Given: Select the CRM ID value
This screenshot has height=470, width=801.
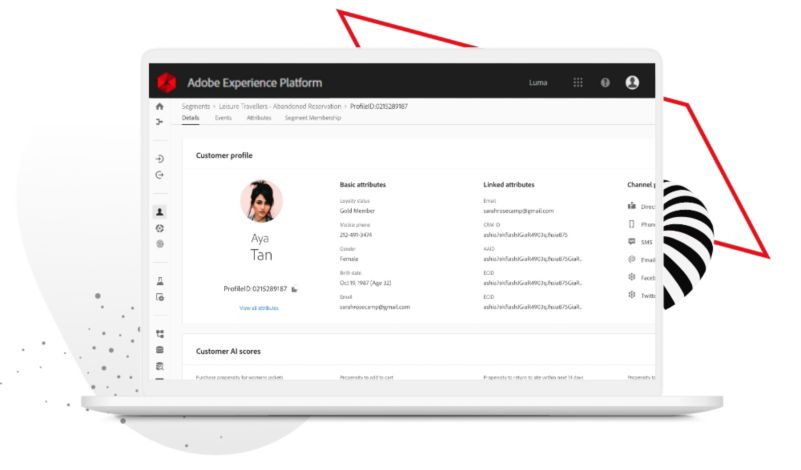Looking at the screenshot, I should click(x=525, y=235).
